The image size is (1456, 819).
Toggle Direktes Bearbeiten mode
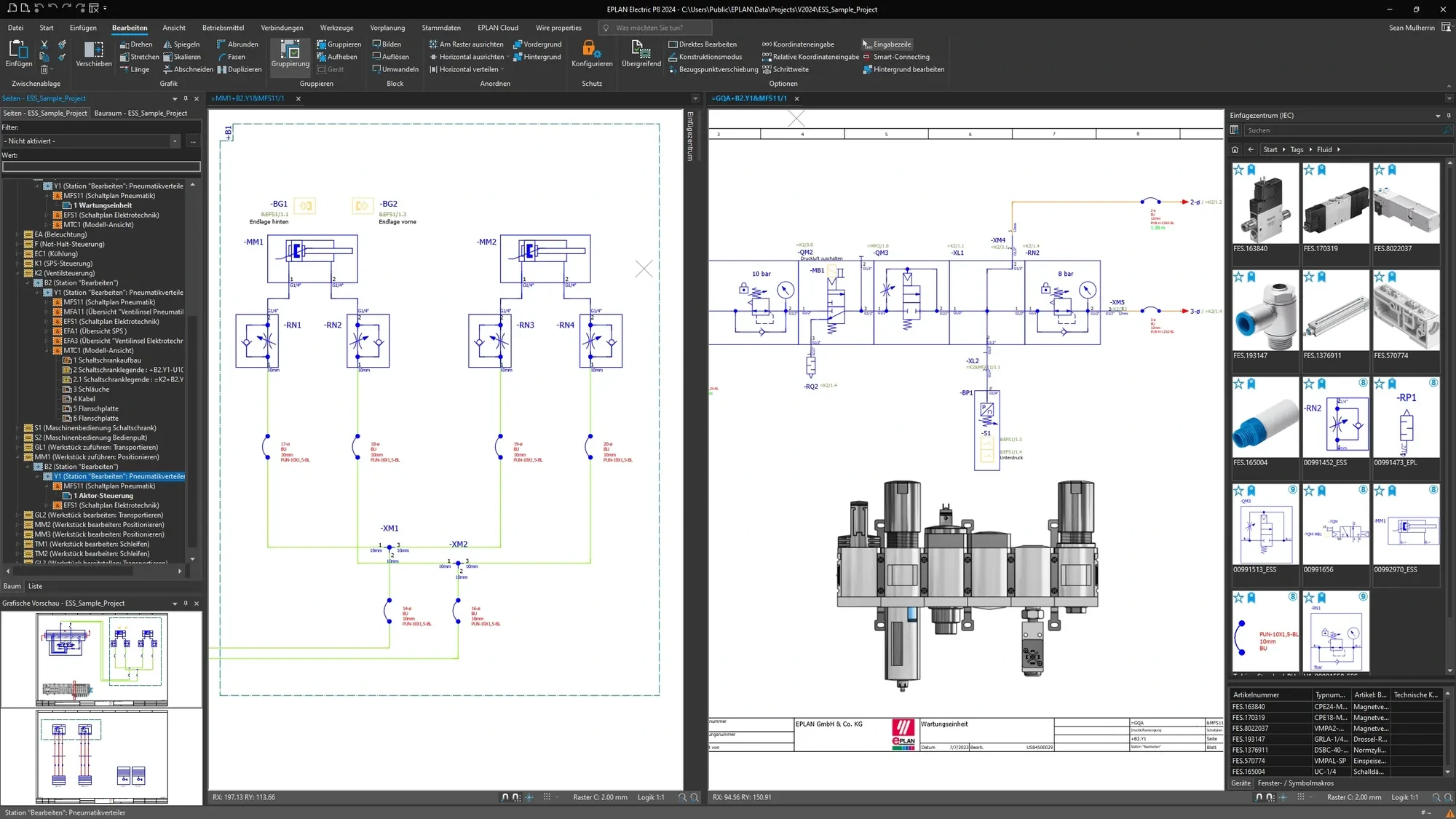tap(703, 44)
